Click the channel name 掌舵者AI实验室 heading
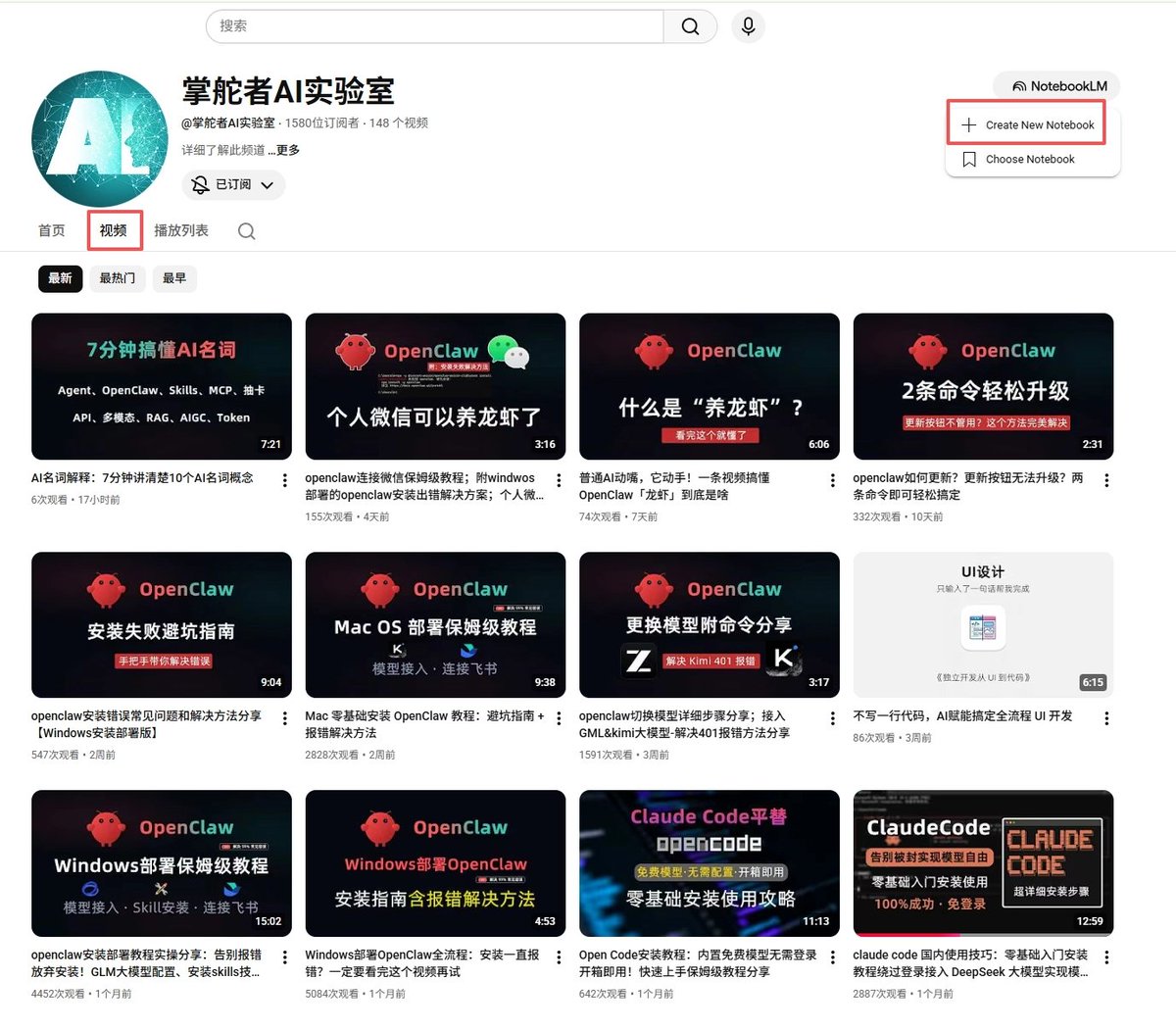Viewport: 1176px width, 1029px height. [x=288, y=91]
